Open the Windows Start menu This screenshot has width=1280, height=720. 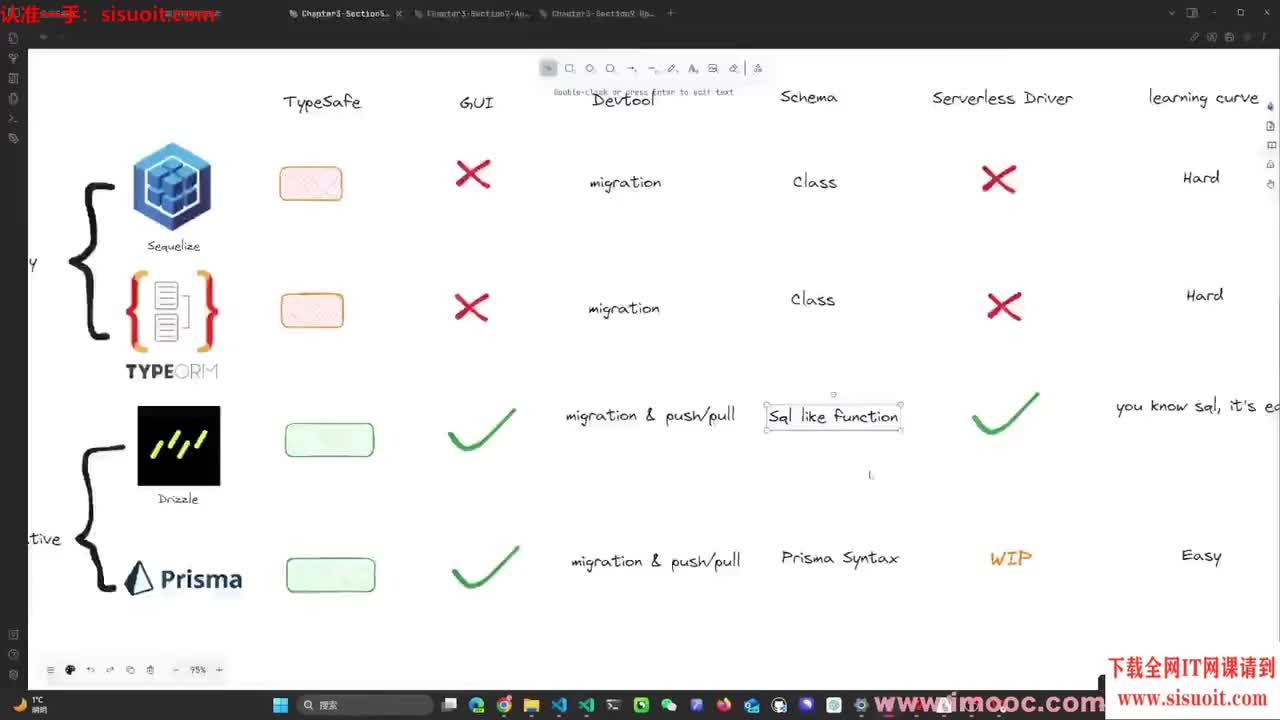pyautogui.click(x=281, y=705)
